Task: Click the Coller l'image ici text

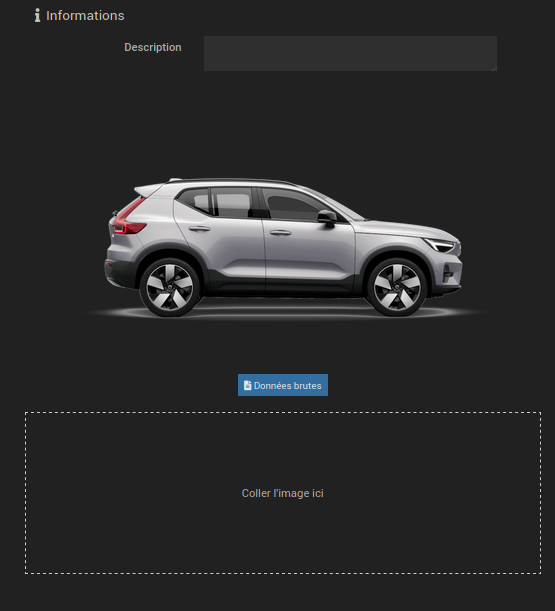Action: point(283,493)
